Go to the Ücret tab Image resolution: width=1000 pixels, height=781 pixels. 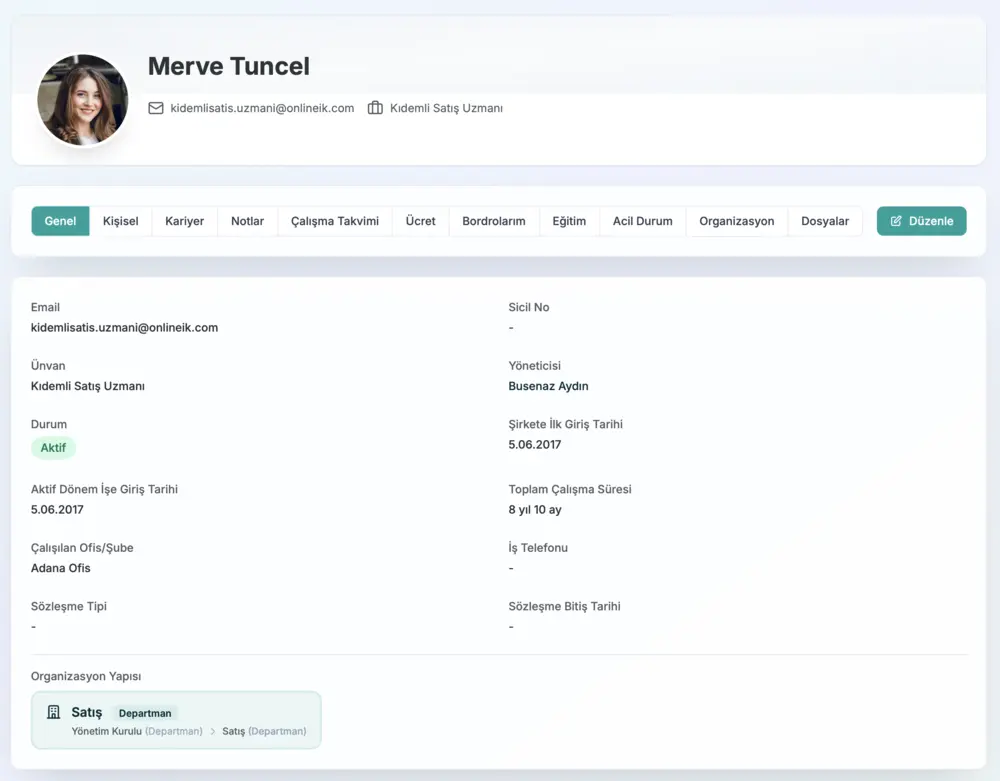point(420,221)
